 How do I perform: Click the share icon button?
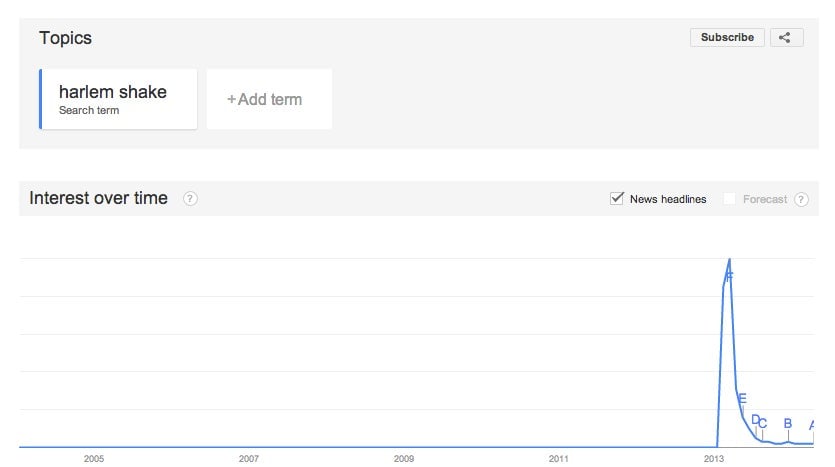(x=786, y=37)
